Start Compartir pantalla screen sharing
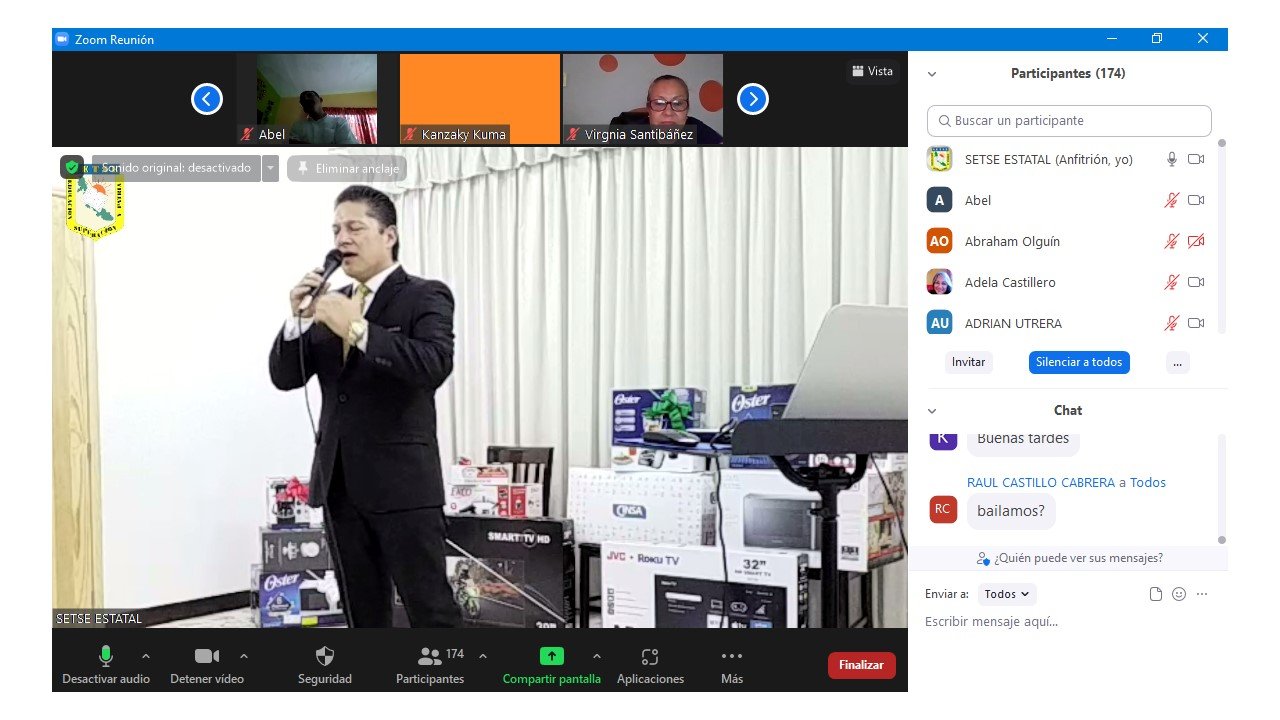Image resolution: width=1280 pixels, height=720 pixels. 552,665
